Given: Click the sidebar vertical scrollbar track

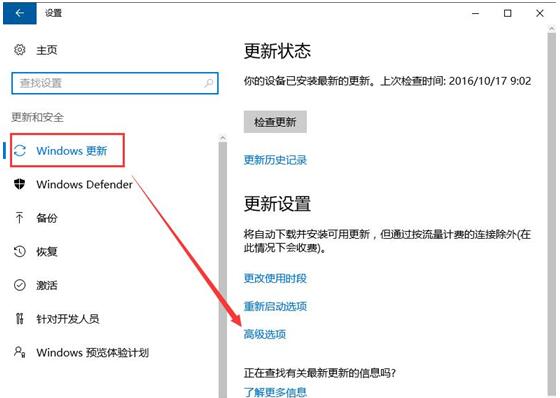Looking at the screenshot, I should tap(223, 270).
